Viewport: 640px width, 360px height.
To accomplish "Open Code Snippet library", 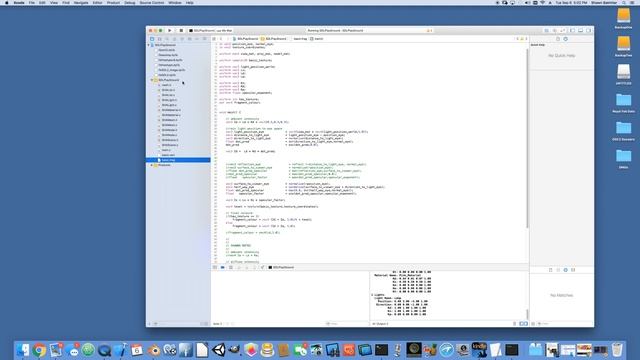I will [x=558, y=270].
